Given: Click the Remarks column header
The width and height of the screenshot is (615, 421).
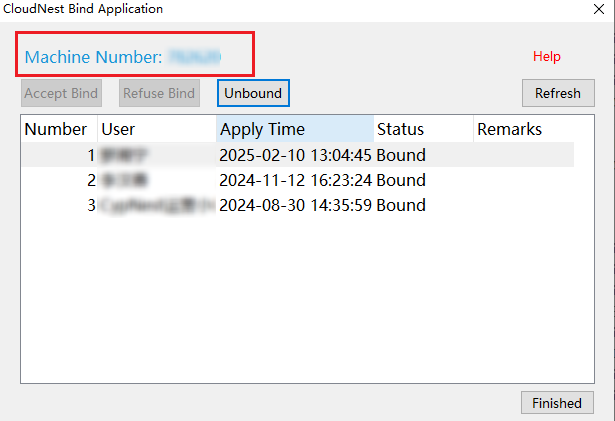Looking at the screenshot, I should click(524, 129).
